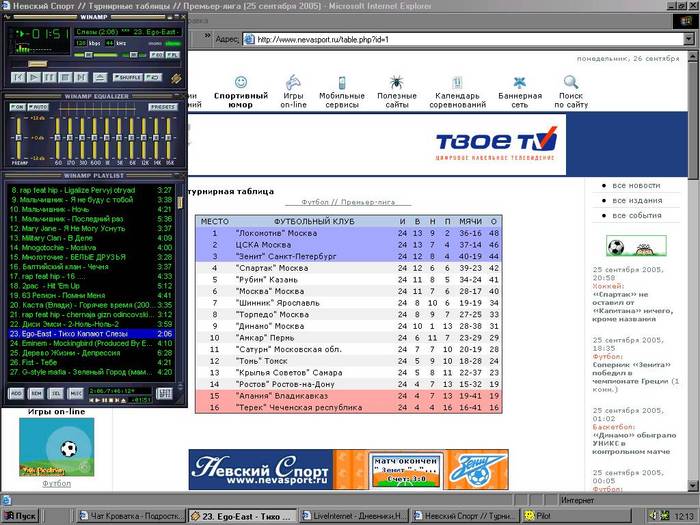Image resolution: width=700 pixels, height=525 pixels.
Task: Open the playlist LIST OPTS menu
Action: point(164,393)
